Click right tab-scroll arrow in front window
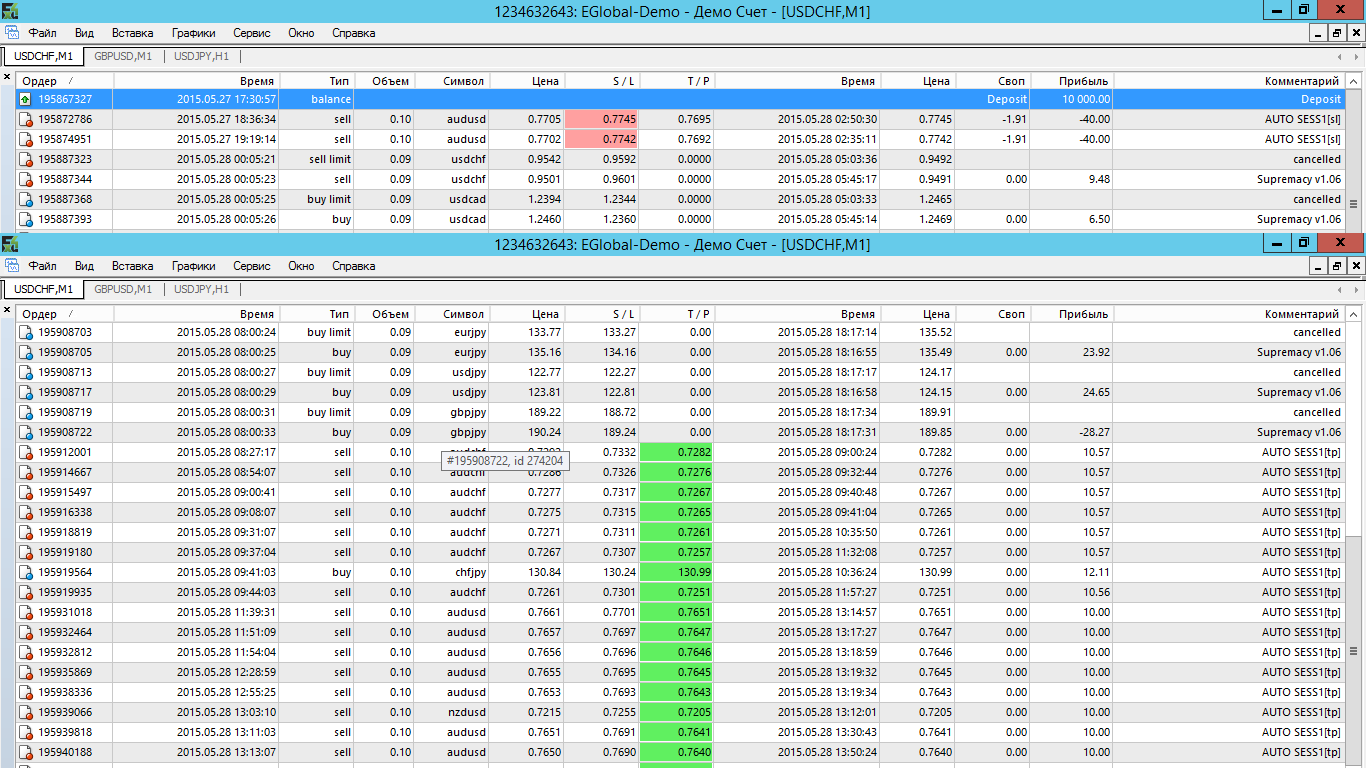This screenshot has height=768, width=1366. click(x=1355, y=289)
